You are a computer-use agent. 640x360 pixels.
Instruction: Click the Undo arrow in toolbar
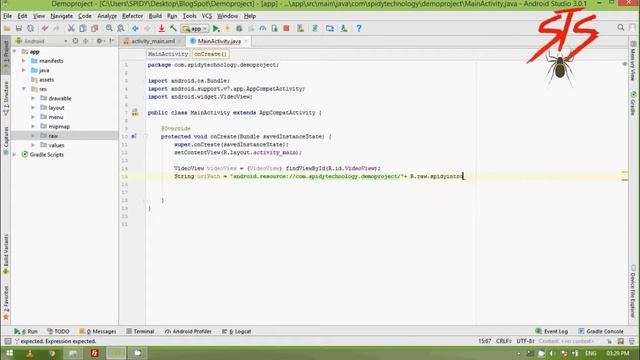tap(44, 28)
